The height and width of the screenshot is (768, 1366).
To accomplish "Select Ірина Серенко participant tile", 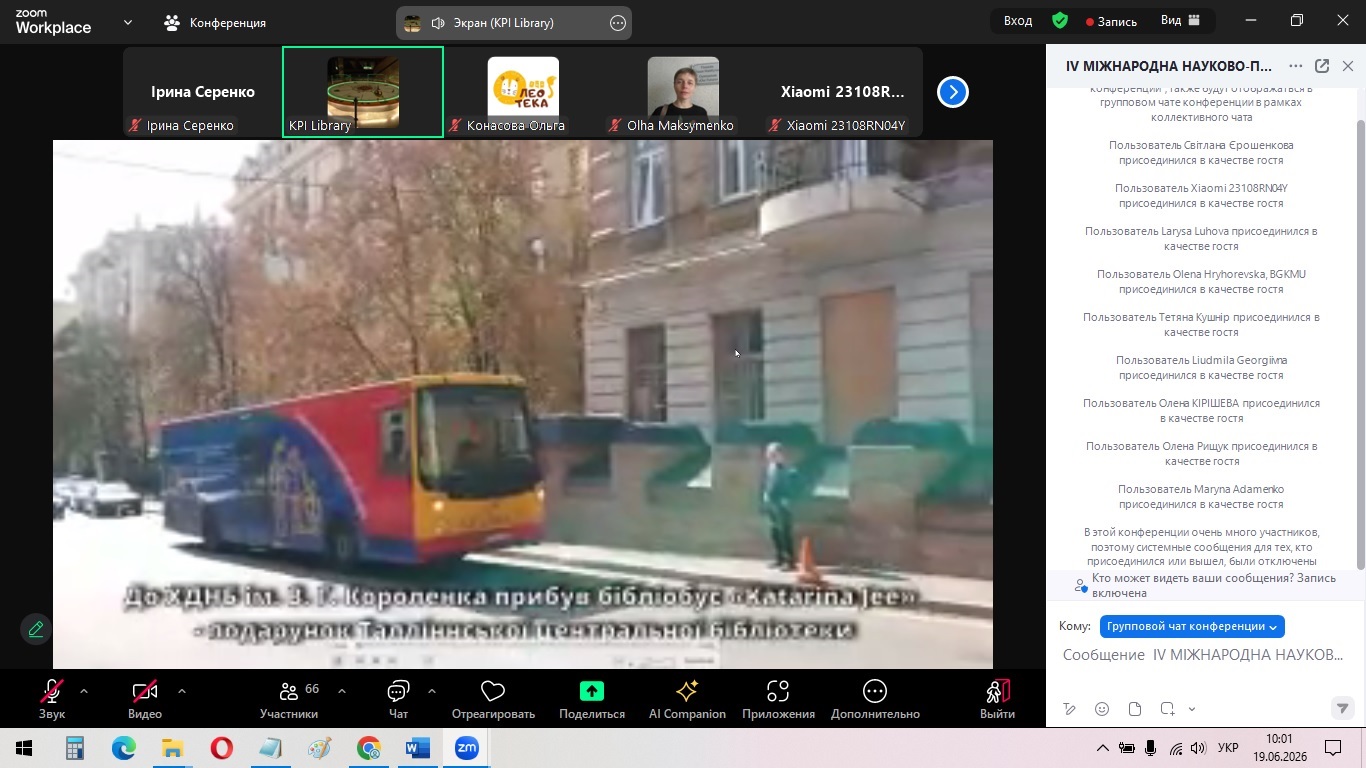I will (x=203, y=92).
